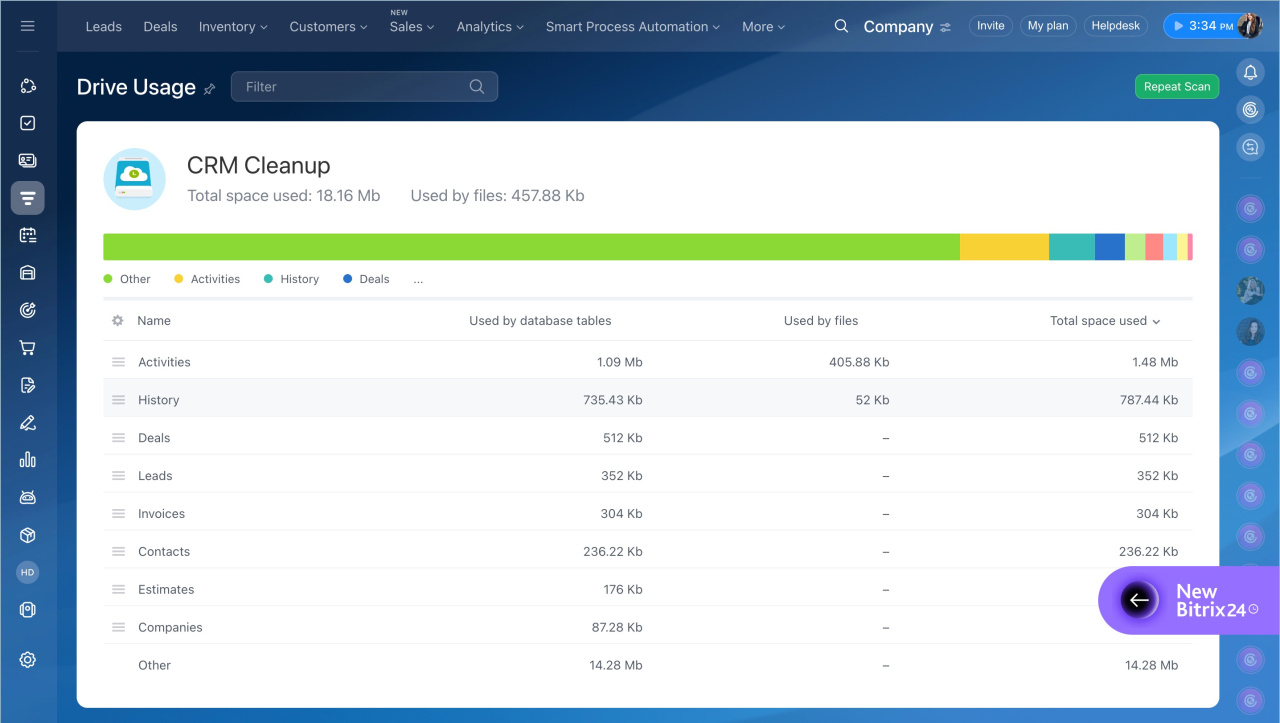Click the pin icon next to Drive Usage
Image resolution: width=1280 pixels, height=723 pixels.
coord(209,89)
